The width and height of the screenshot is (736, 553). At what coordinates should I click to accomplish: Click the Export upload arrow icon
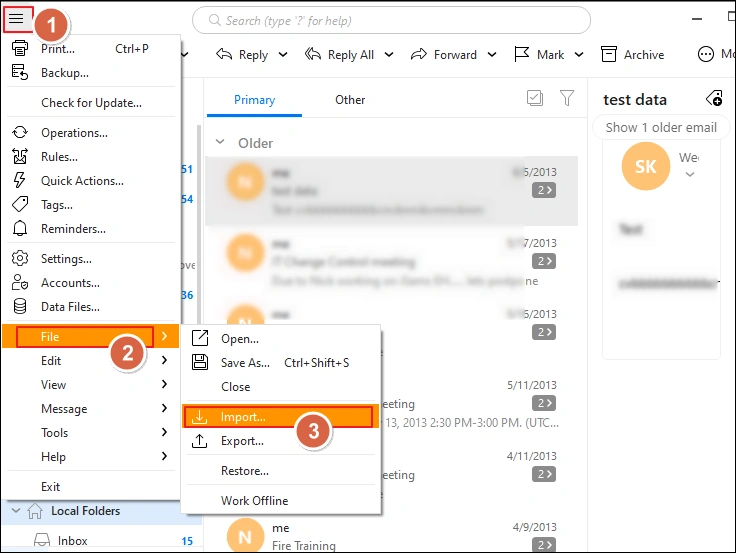coord(199,440)
